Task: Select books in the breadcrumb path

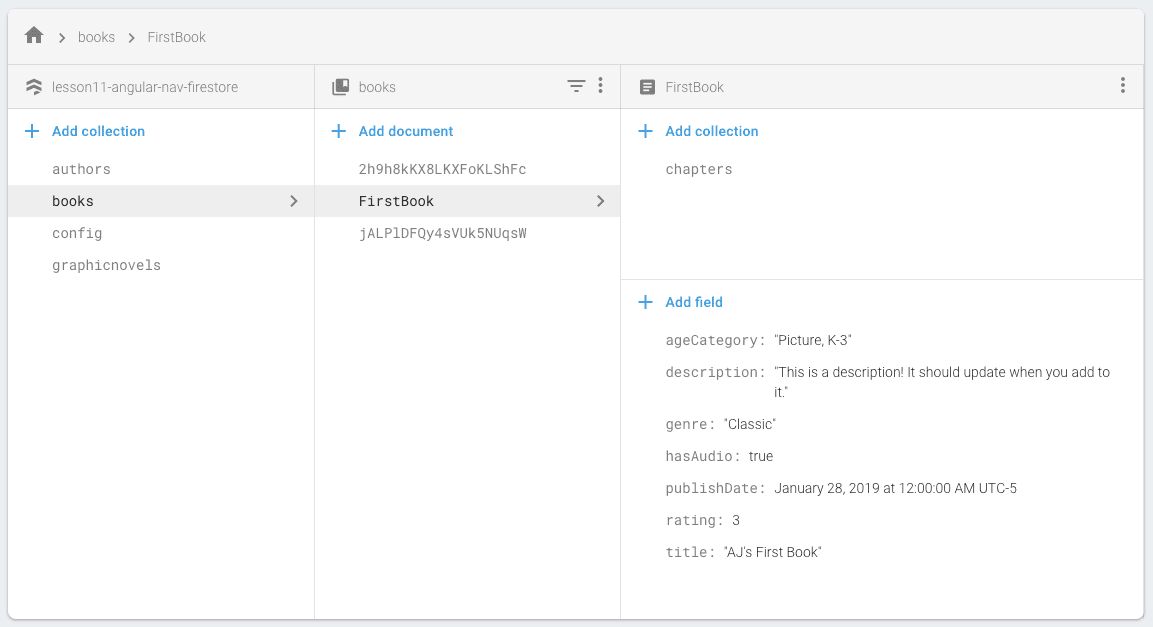Action: click(96, 37)
